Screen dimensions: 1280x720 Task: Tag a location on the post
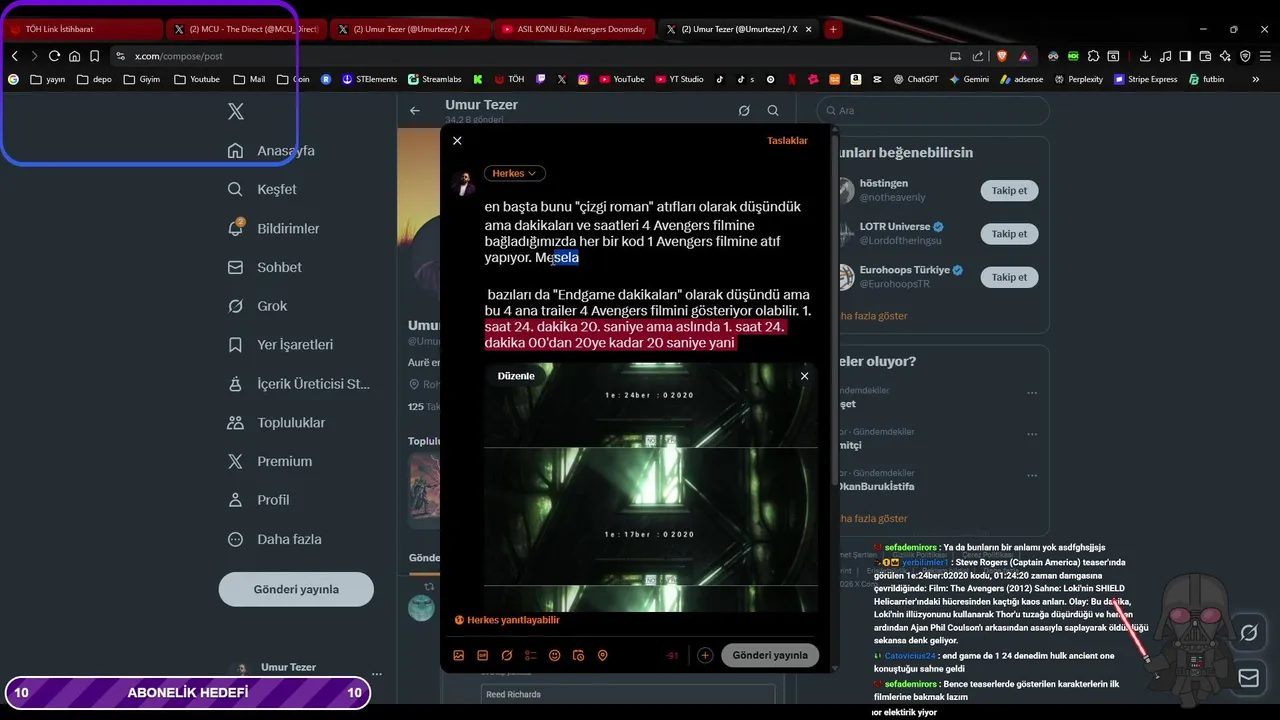coord(603,655)
